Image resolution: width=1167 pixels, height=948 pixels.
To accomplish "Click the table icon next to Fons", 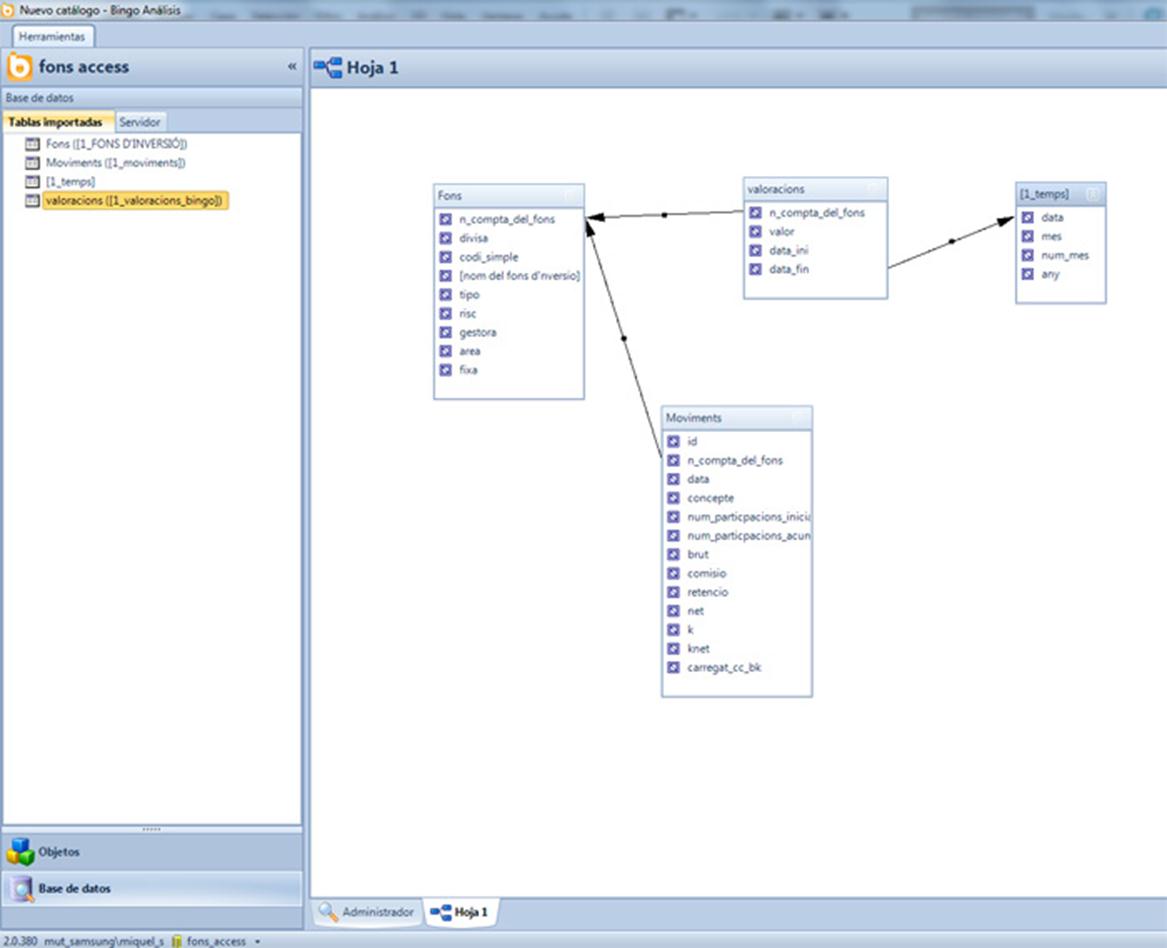I will coord(30,144).
